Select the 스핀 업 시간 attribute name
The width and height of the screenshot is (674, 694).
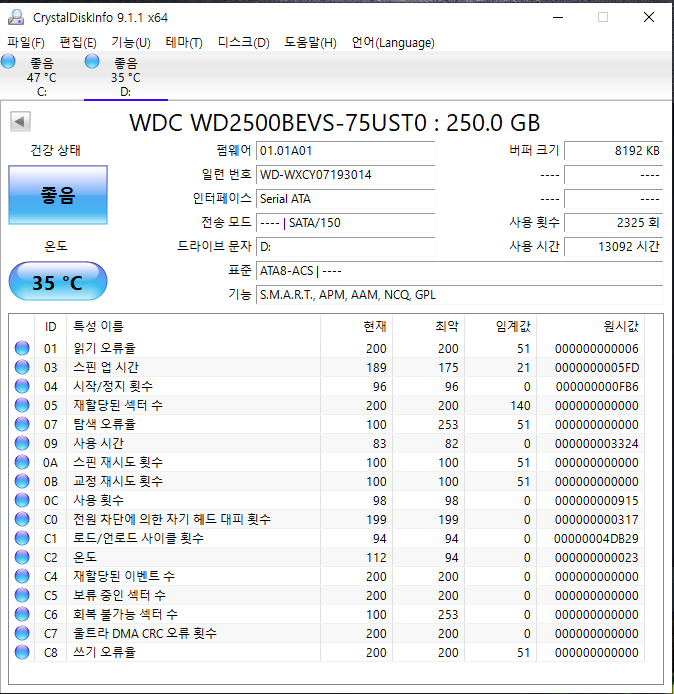[106, 367]
